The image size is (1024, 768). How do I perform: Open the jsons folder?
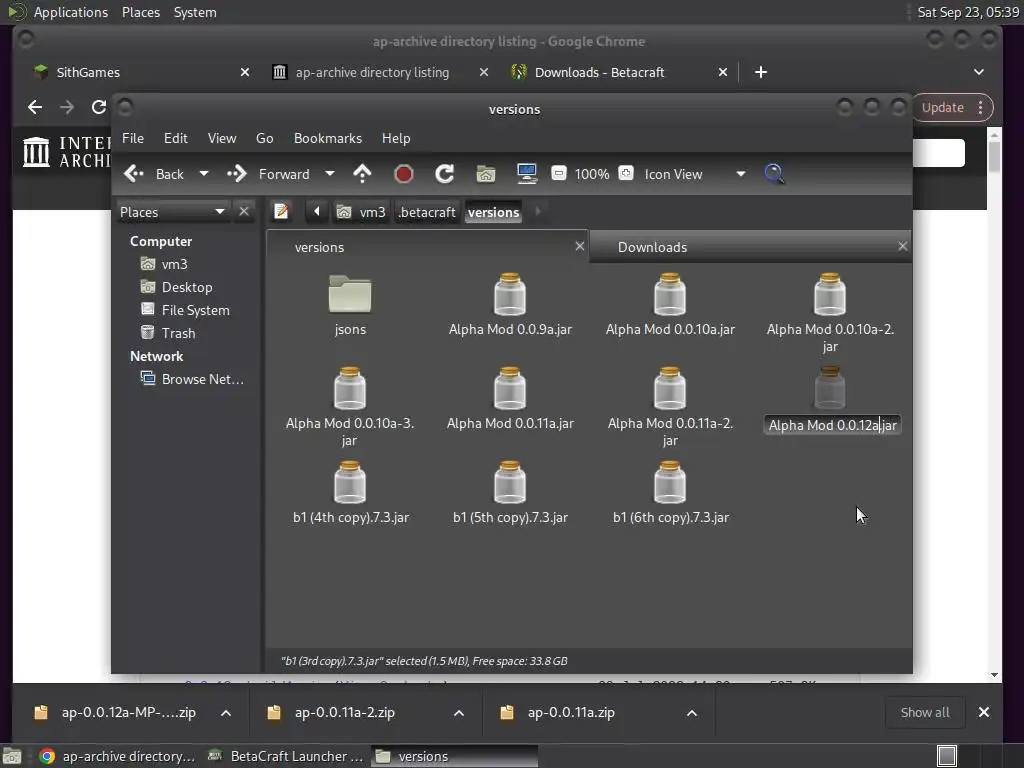click(350, 306)
